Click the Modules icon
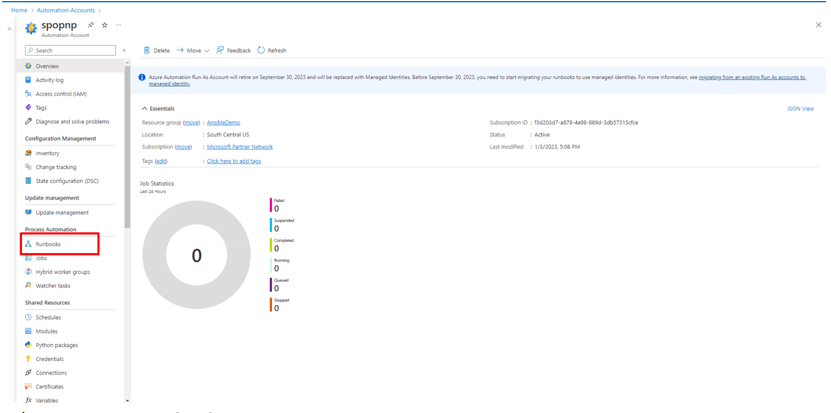 (x=29, y=331)
